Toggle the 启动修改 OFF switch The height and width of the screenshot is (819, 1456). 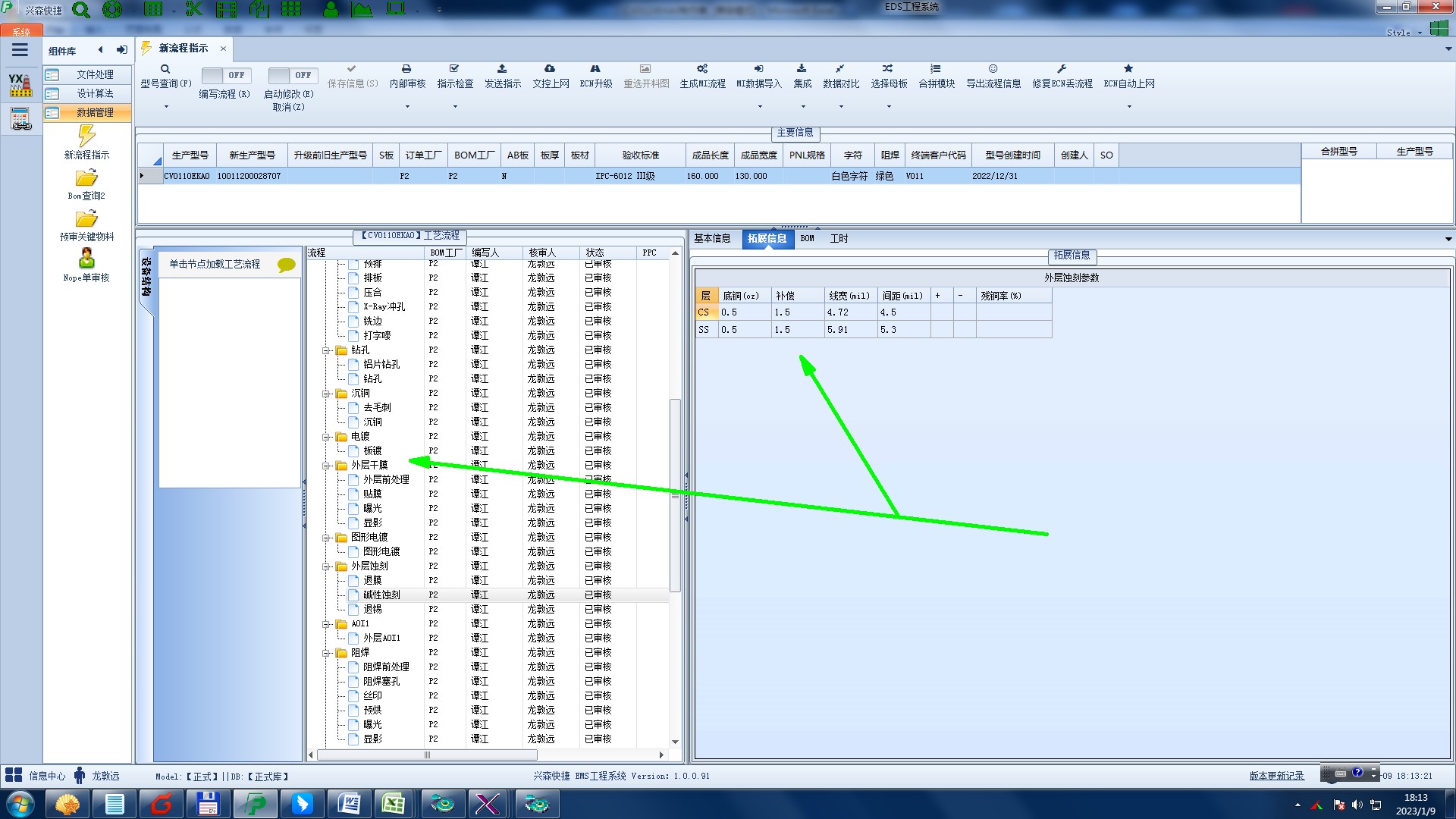[x=292, y=75]
